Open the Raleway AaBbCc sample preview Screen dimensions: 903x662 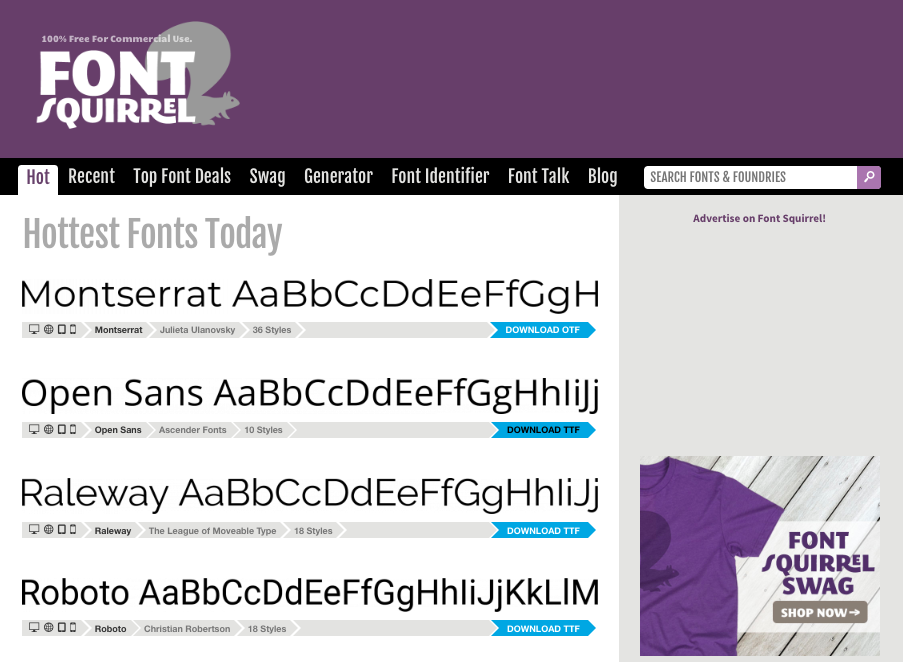pos(310,494)
